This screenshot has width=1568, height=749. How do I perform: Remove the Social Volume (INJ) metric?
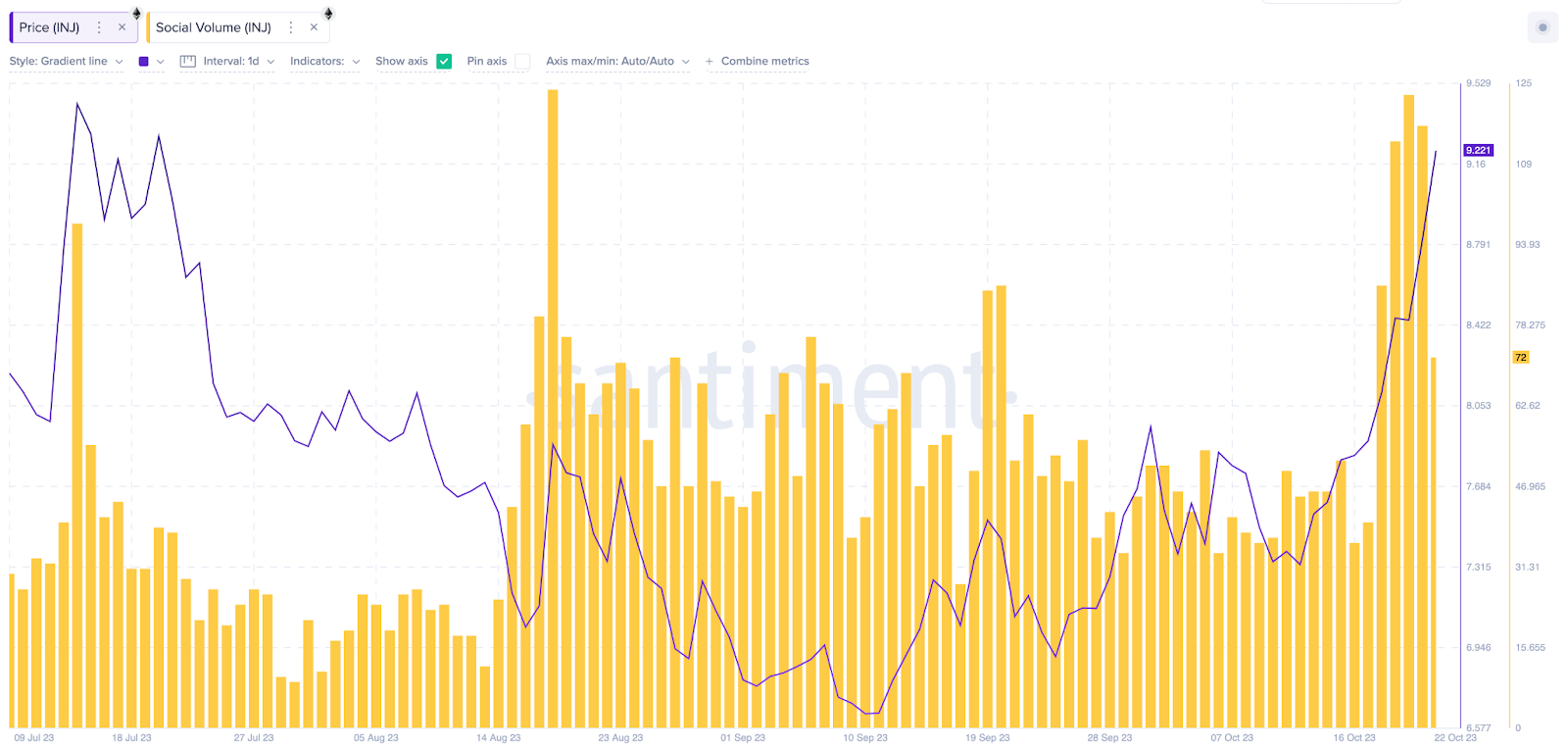coord(314,27)
